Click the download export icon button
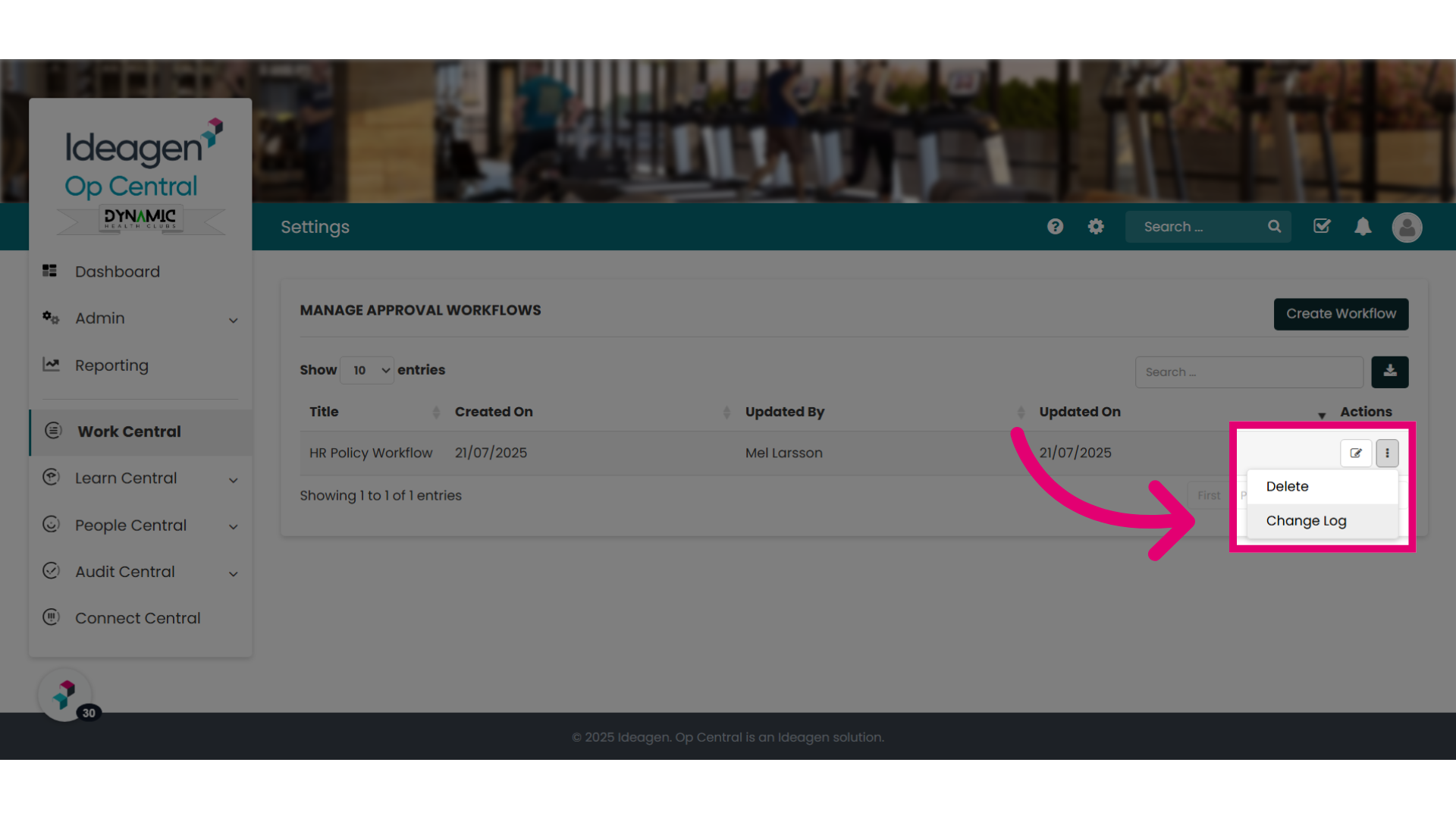Screen dimensions: 1456x819 point(1390,372)
